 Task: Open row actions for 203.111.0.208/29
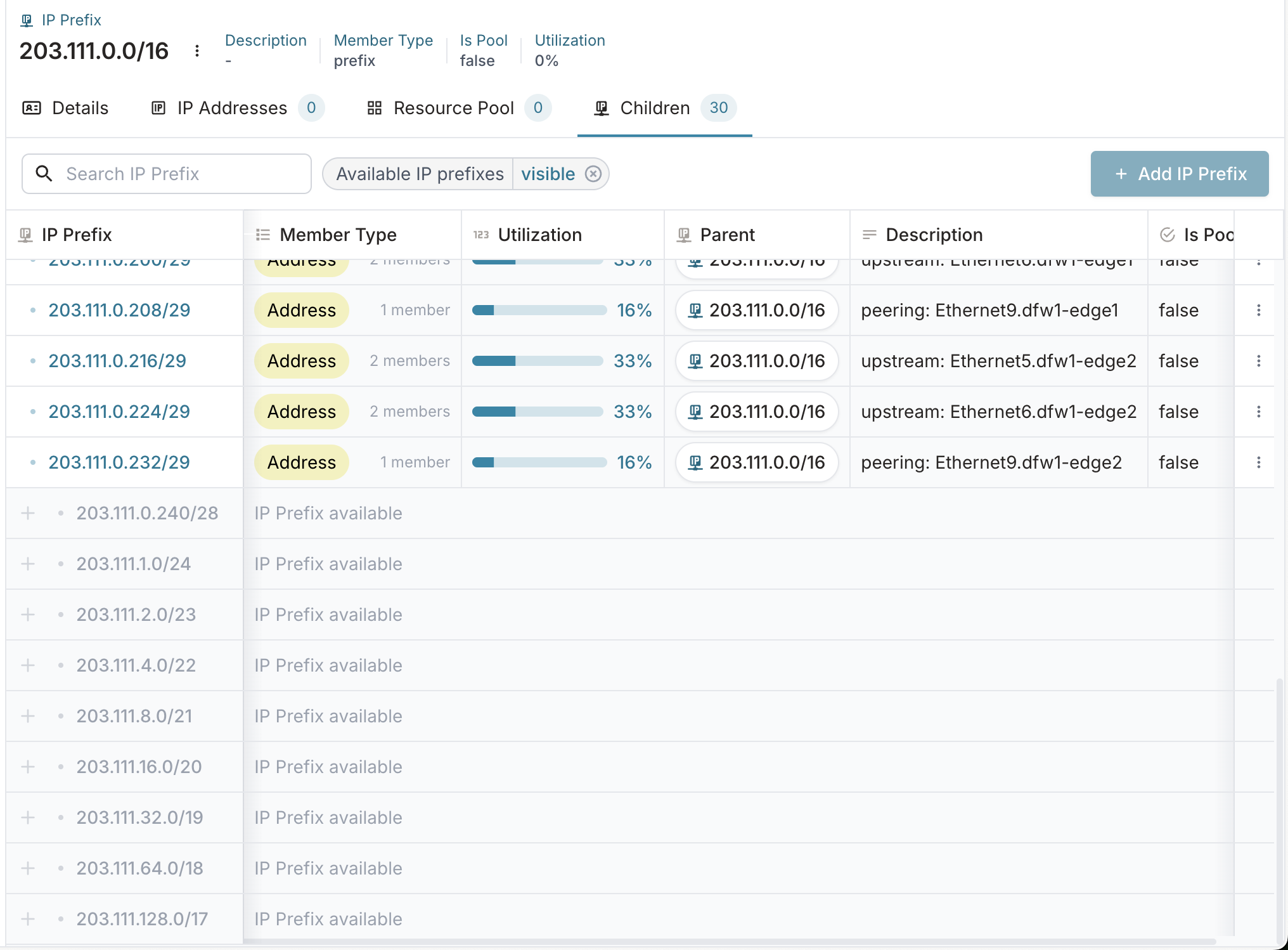1258,310
